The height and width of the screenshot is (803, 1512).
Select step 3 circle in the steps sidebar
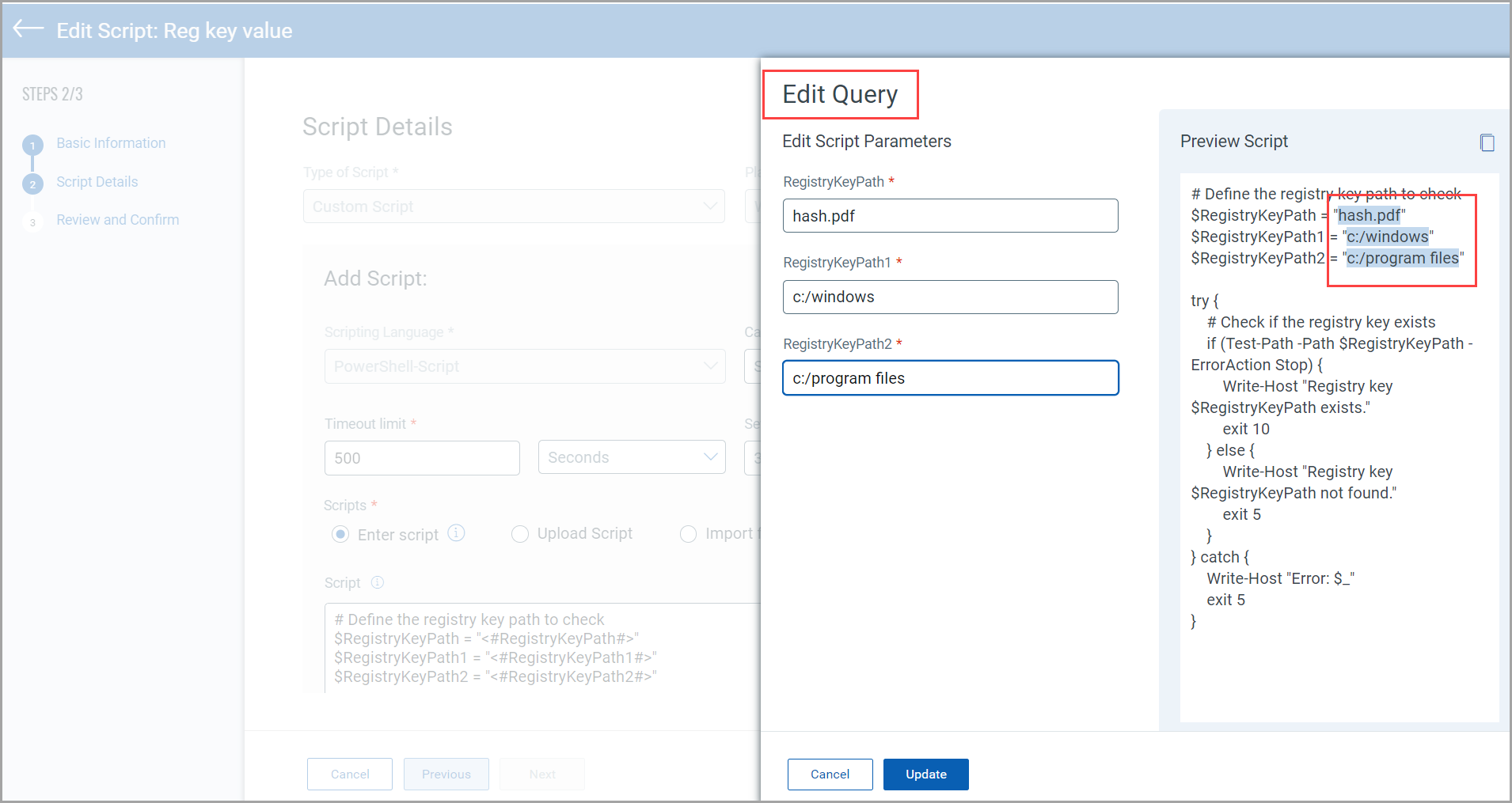32,222
